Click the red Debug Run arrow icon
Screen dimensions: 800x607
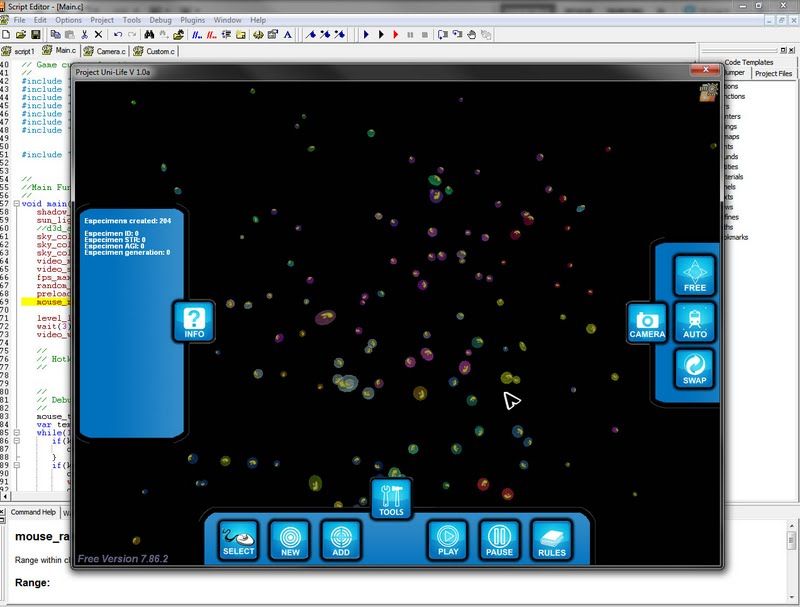click(395, 35)
